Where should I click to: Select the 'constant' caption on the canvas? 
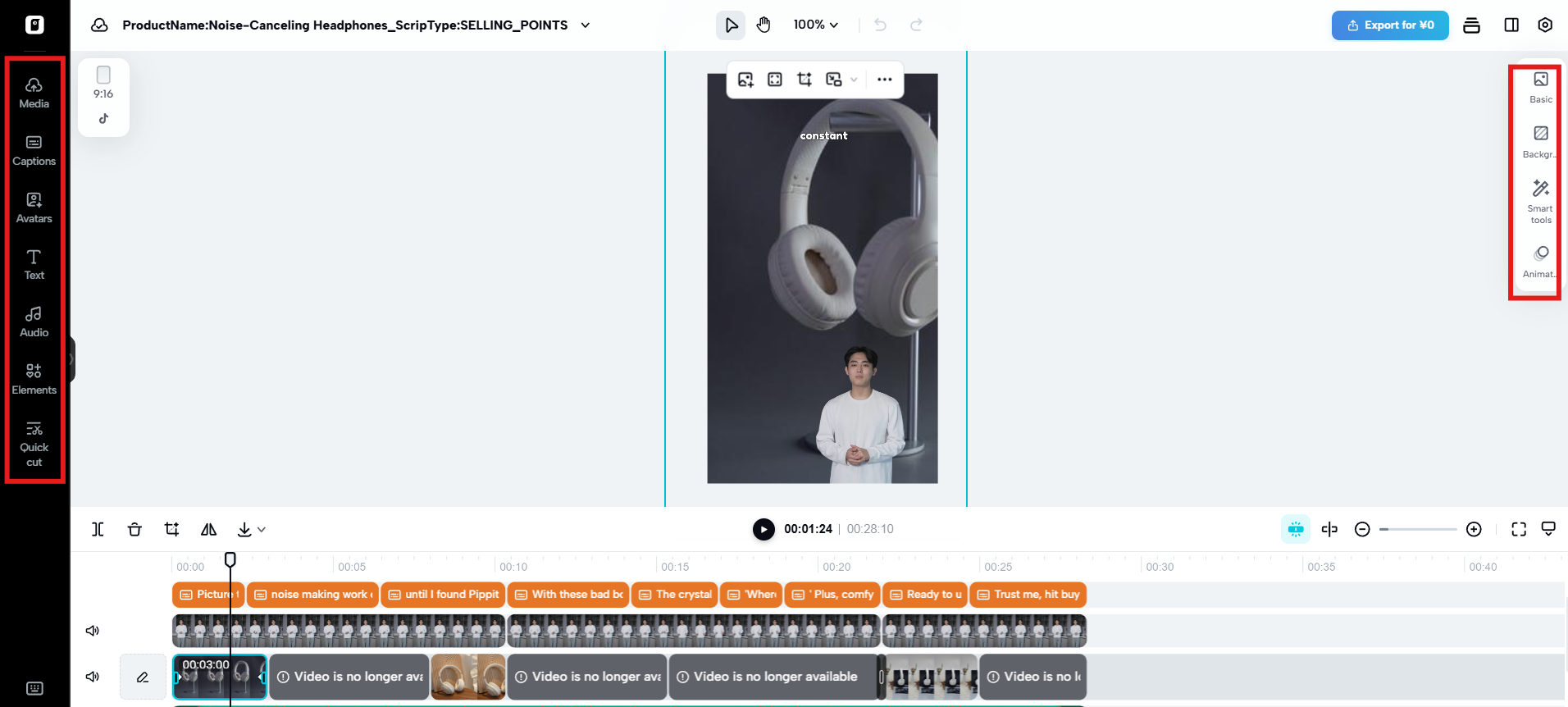823,136
